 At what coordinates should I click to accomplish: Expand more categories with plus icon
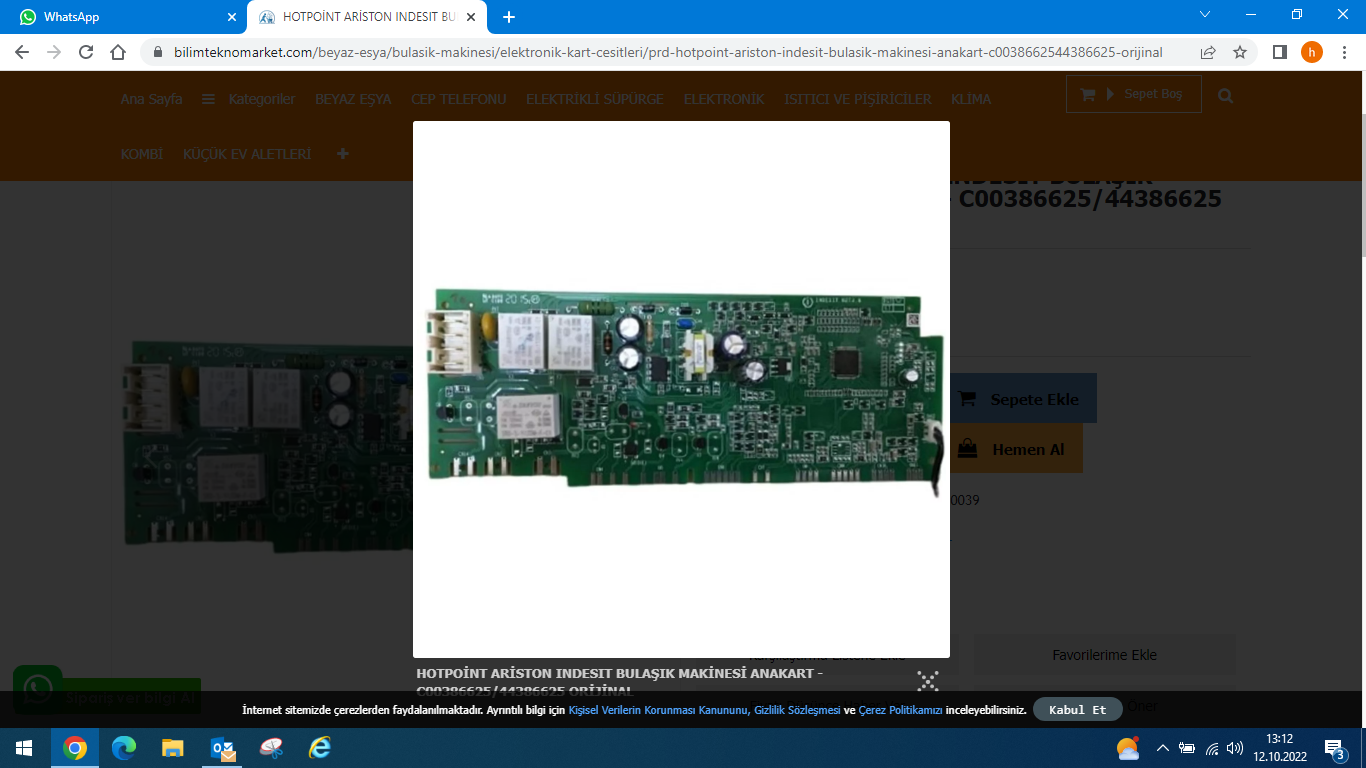tap(343, 154)
